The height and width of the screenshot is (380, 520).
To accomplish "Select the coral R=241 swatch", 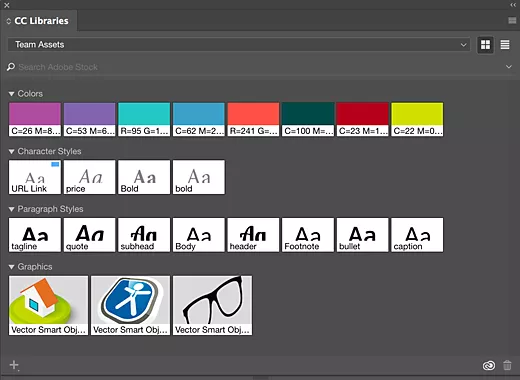I will pyautogui.click(x=253, y=119).
